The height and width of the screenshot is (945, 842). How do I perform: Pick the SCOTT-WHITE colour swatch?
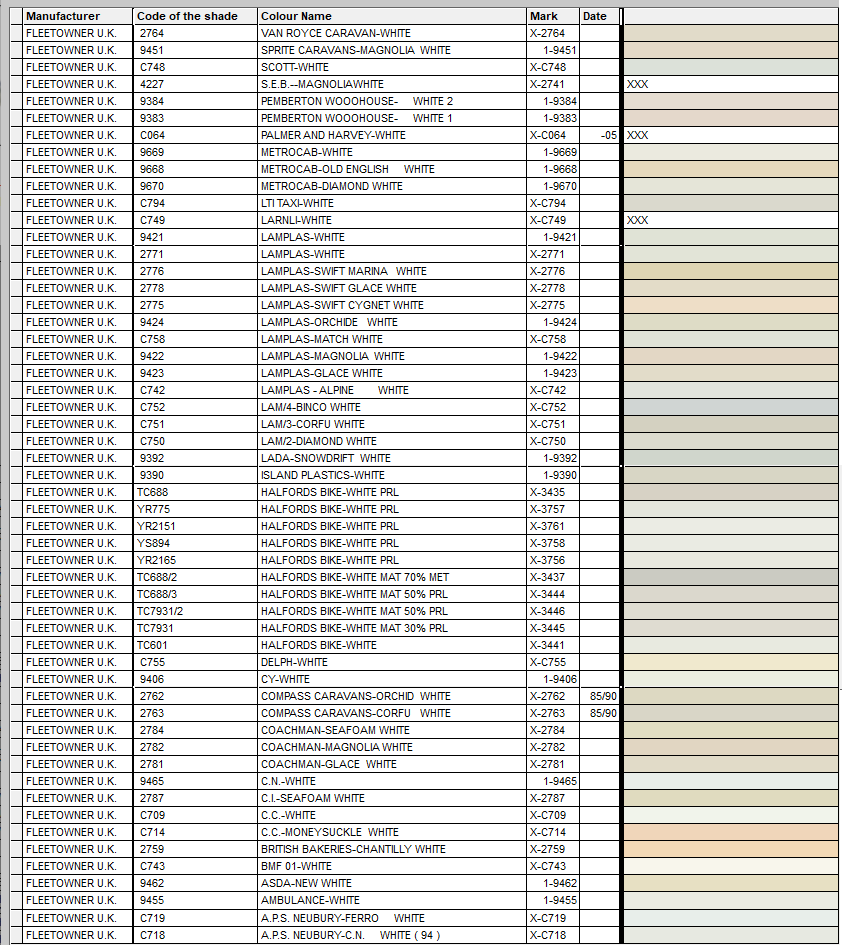731,67
